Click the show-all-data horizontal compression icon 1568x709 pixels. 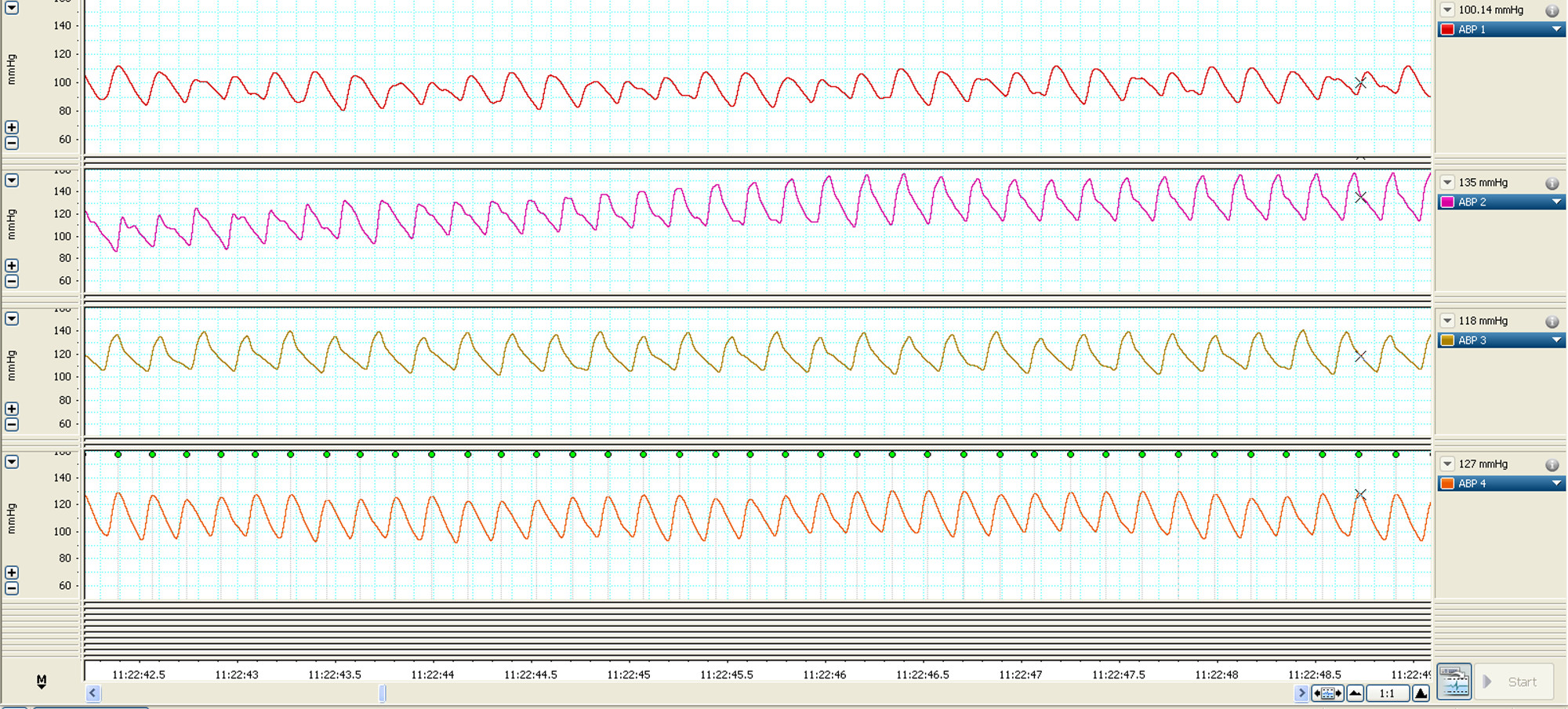pyautogui.click(x=1327, y=693)
